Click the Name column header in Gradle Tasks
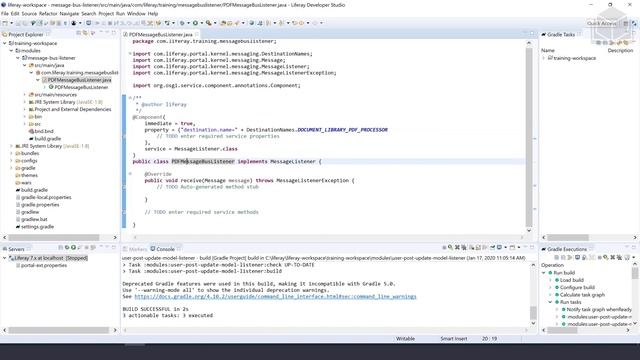The image size is (640, 360). click(x=547, y=50)
